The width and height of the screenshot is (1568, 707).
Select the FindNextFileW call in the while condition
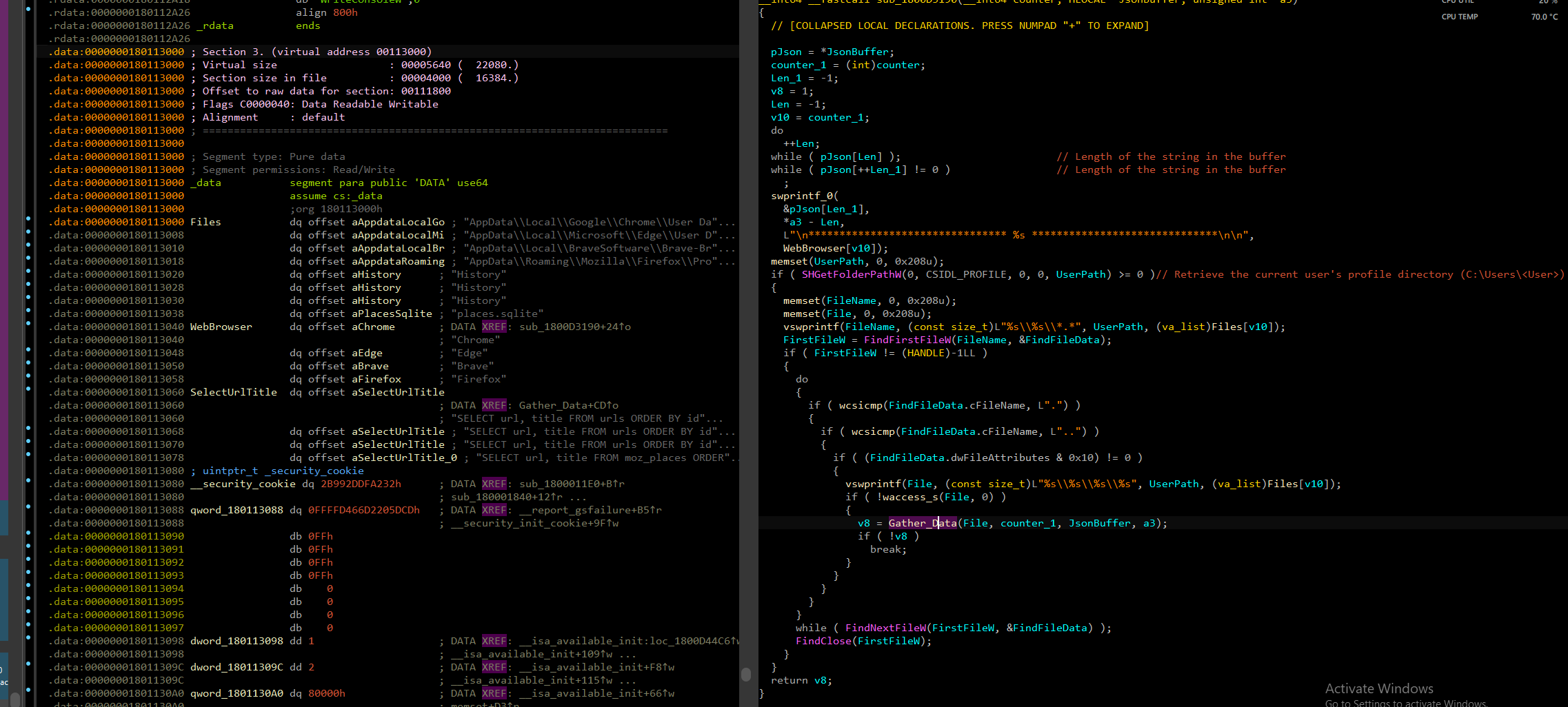(x=885, y=628)
